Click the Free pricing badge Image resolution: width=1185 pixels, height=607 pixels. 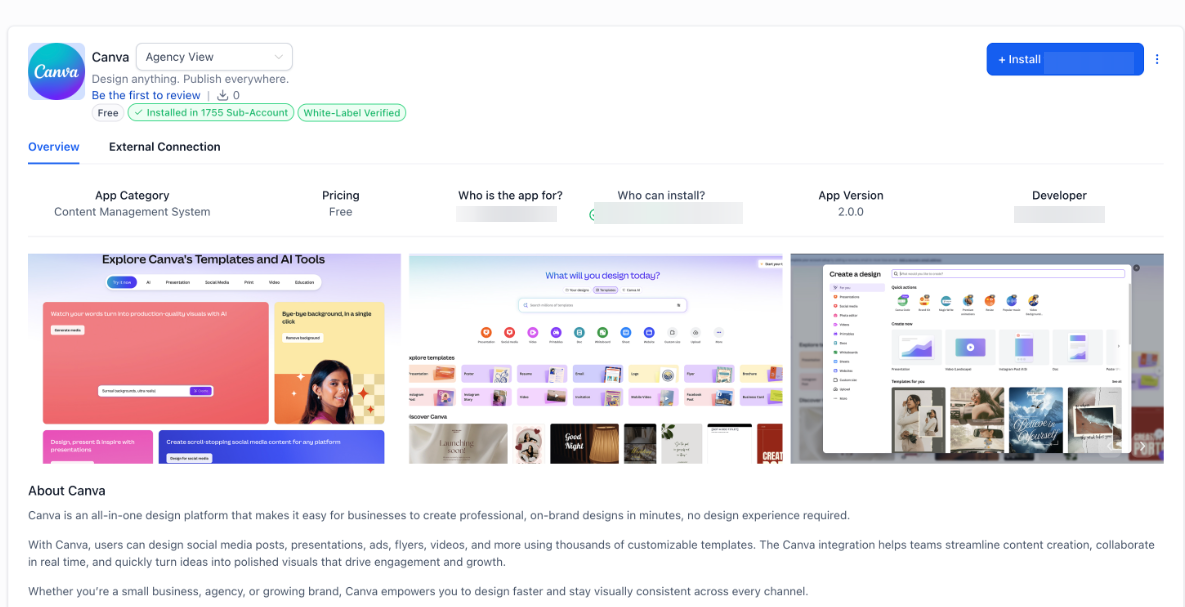coord(108,113)
